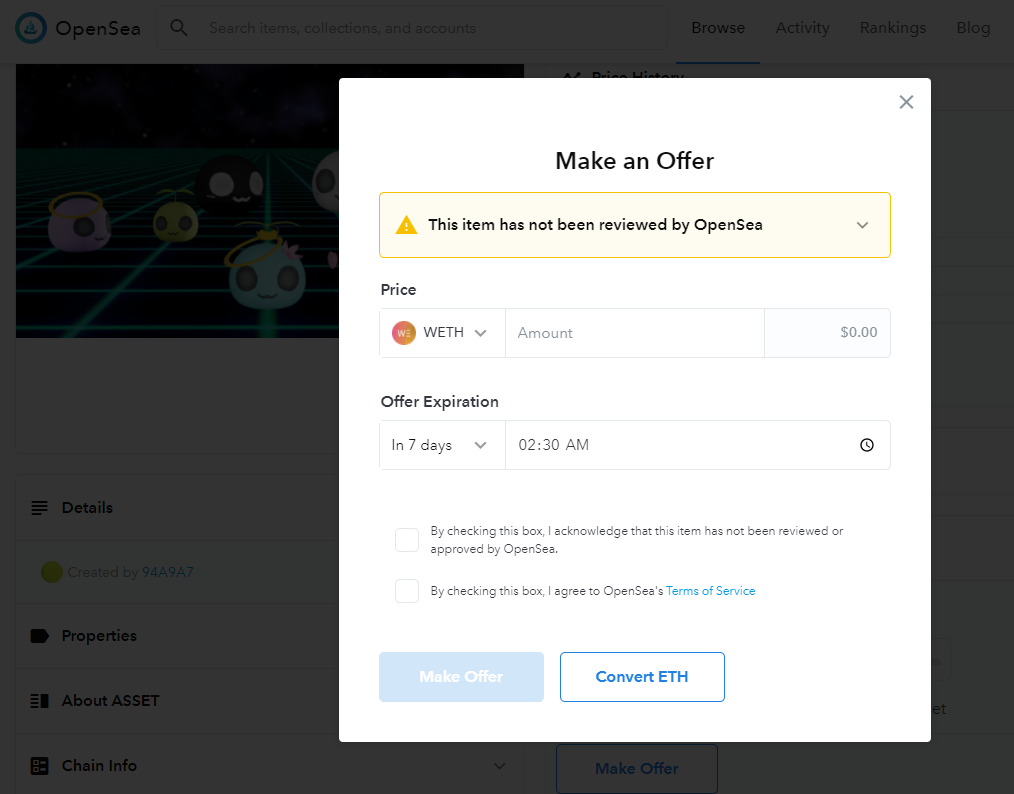Click the WETH token icon in Price field
Screen dimensions: 1014x794
tap(403, 332)
